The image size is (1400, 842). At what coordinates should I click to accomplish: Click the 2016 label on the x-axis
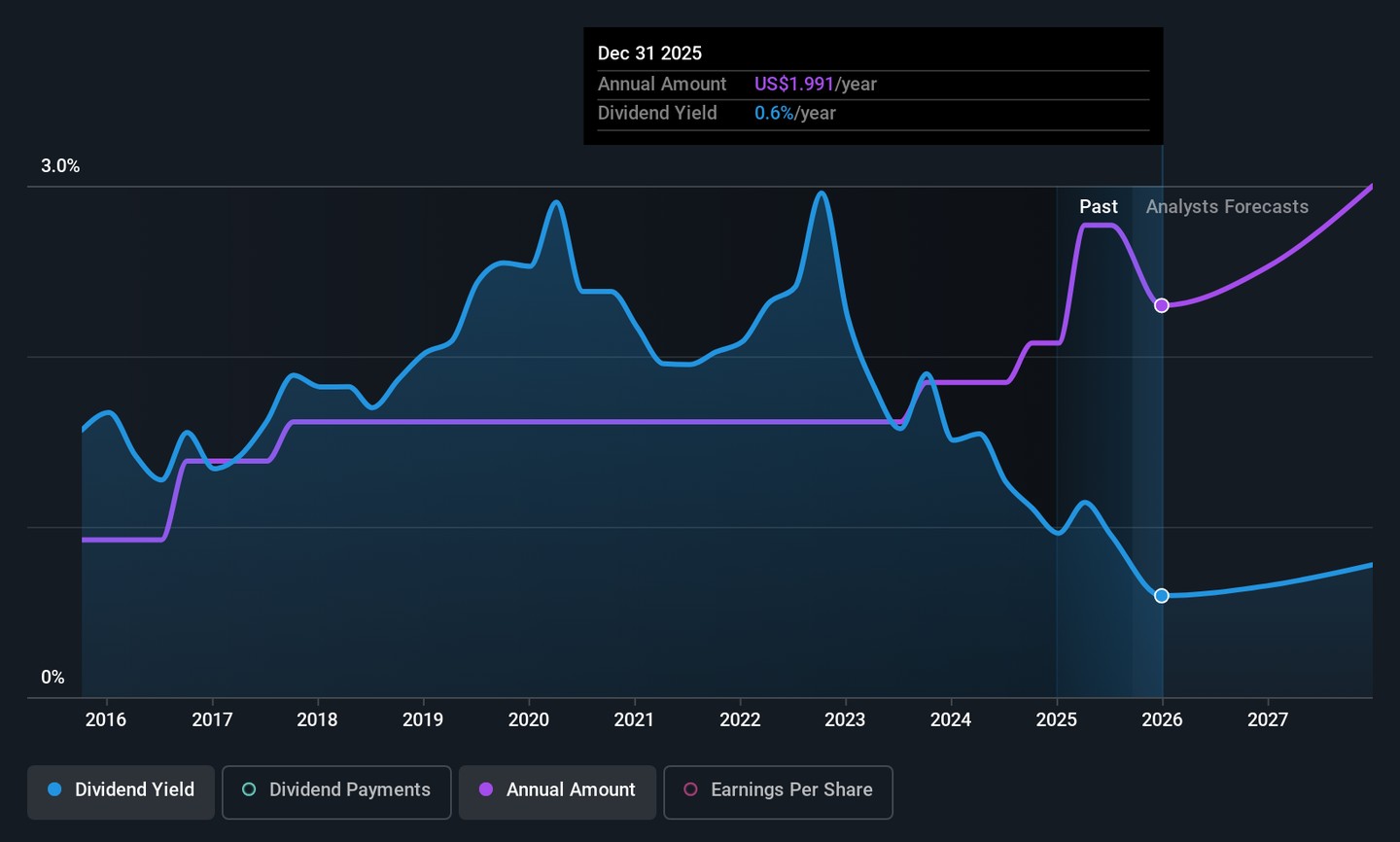tap(105, 719)
